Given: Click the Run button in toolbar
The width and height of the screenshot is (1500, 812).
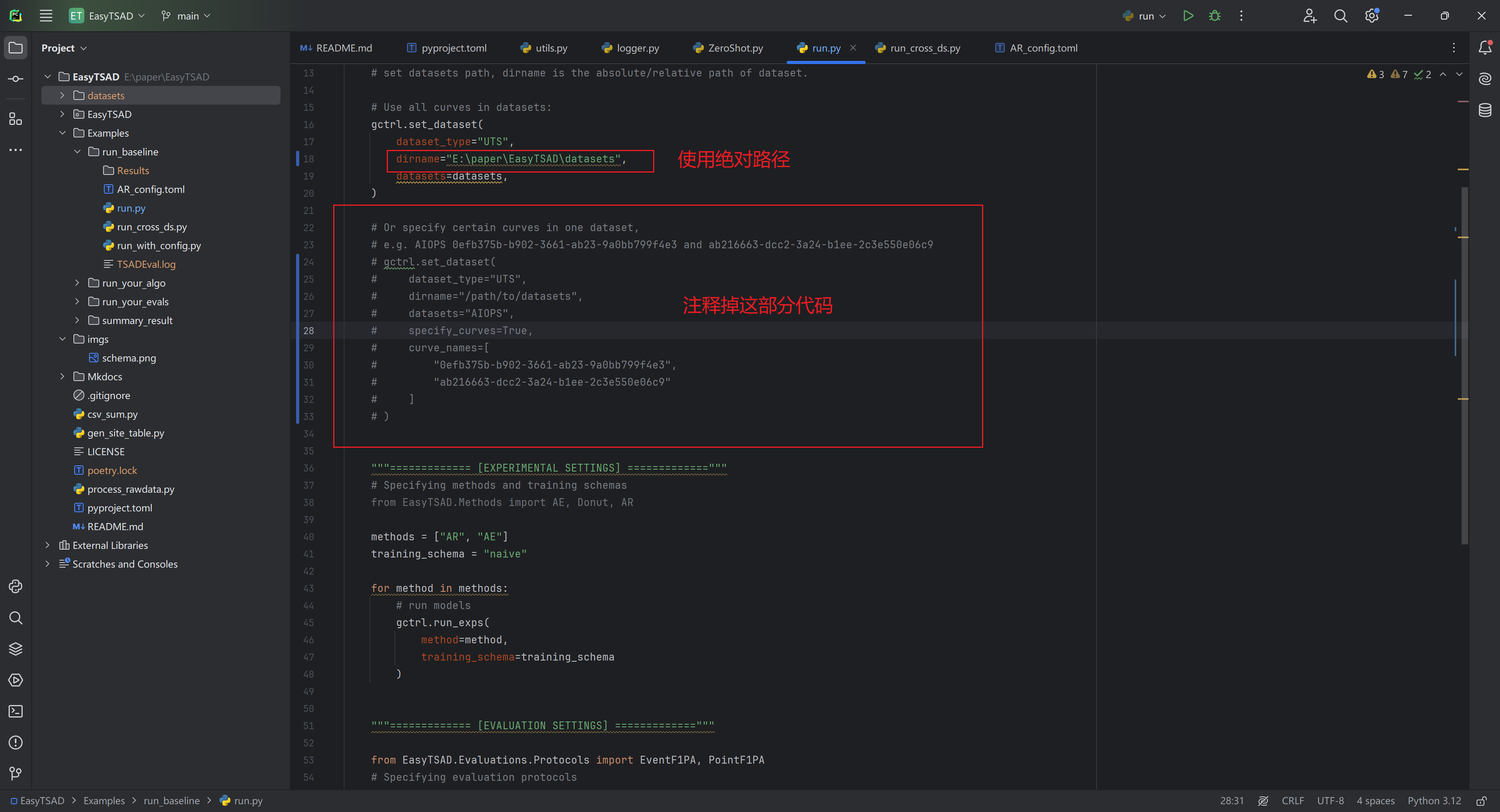Looking at the screenshot, I should tap(1189, 15).
